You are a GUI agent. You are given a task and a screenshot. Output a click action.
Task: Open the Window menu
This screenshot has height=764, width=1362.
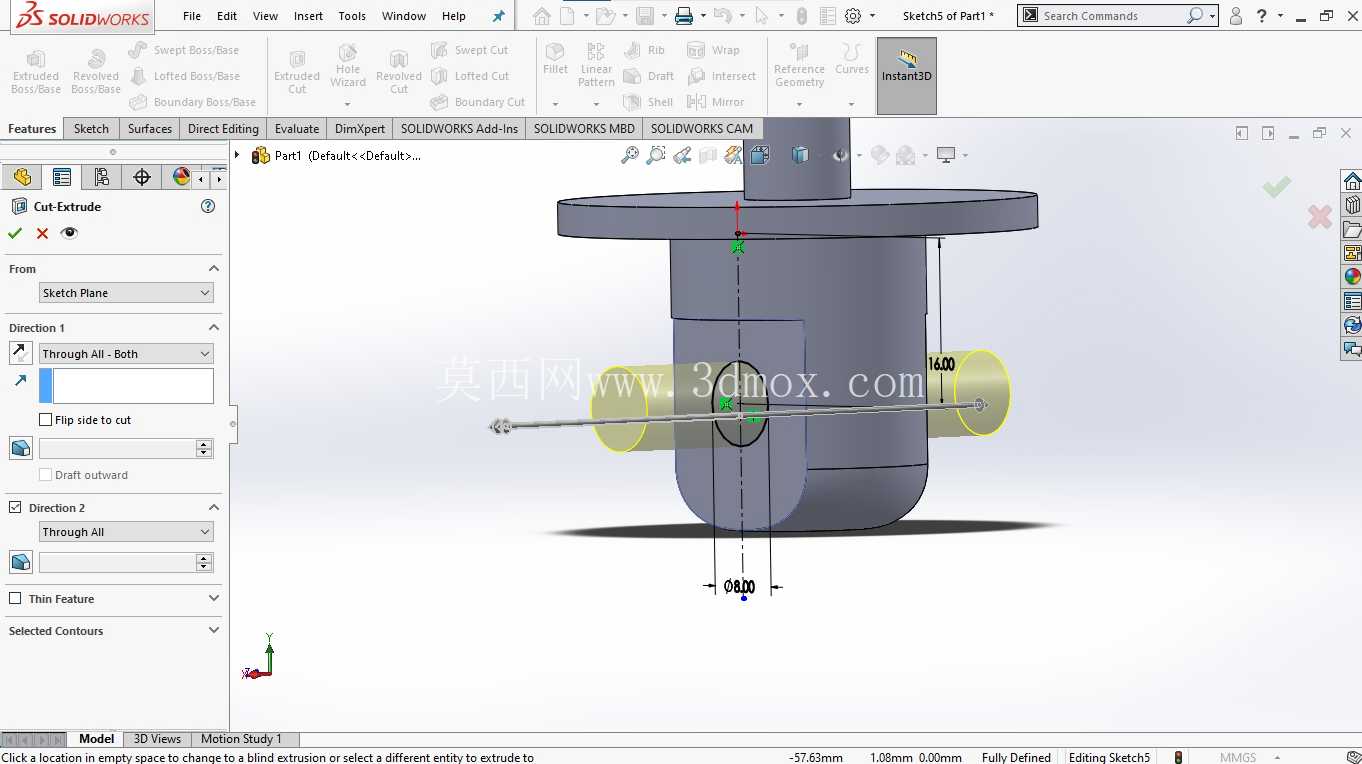pos(404,16)
